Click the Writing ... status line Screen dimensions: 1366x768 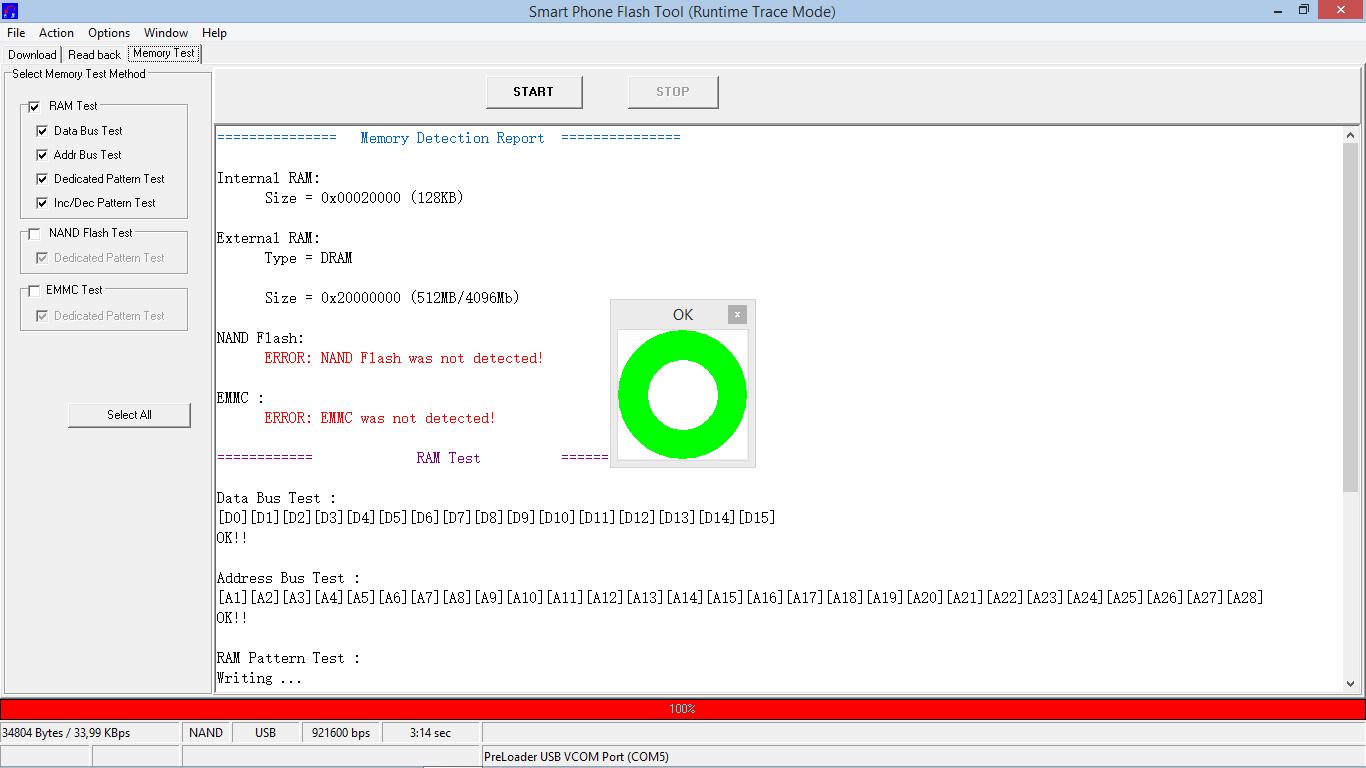[259, 678]
